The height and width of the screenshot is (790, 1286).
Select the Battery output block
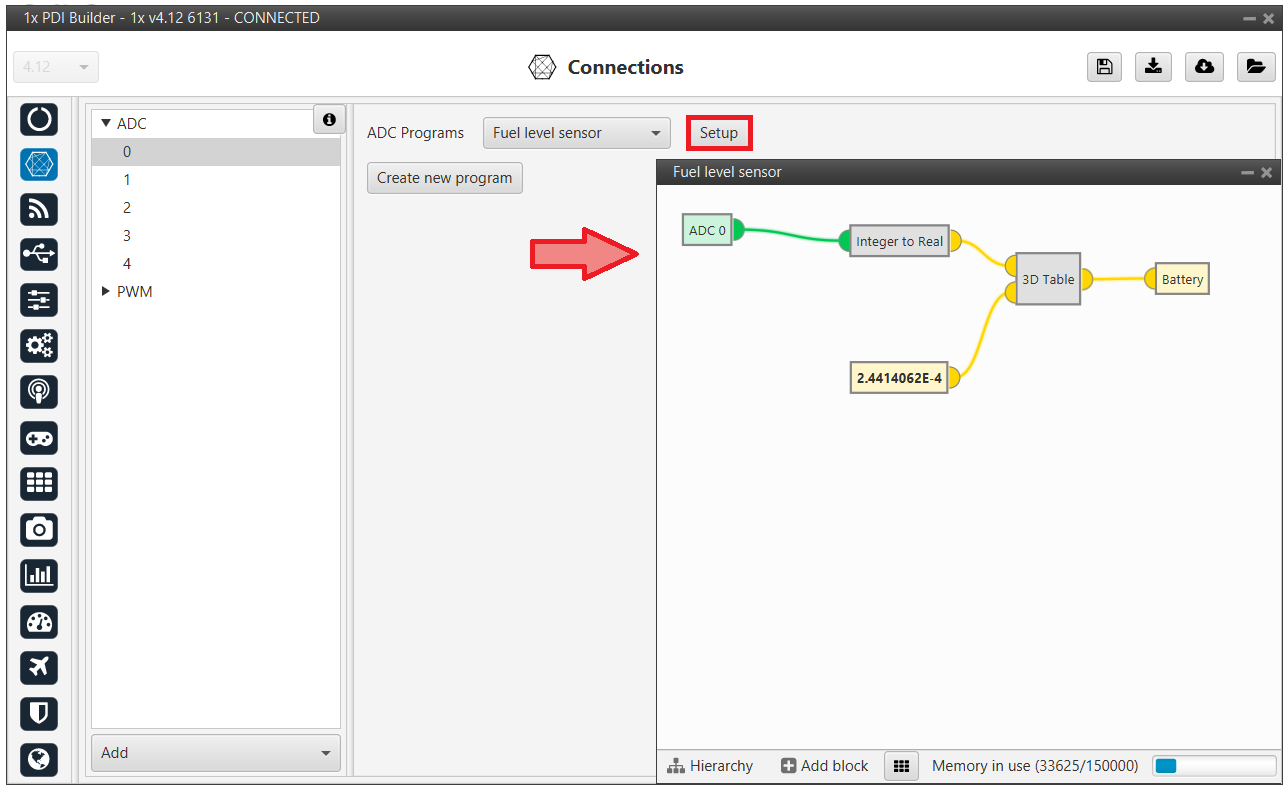click(x=1182, y=279)
